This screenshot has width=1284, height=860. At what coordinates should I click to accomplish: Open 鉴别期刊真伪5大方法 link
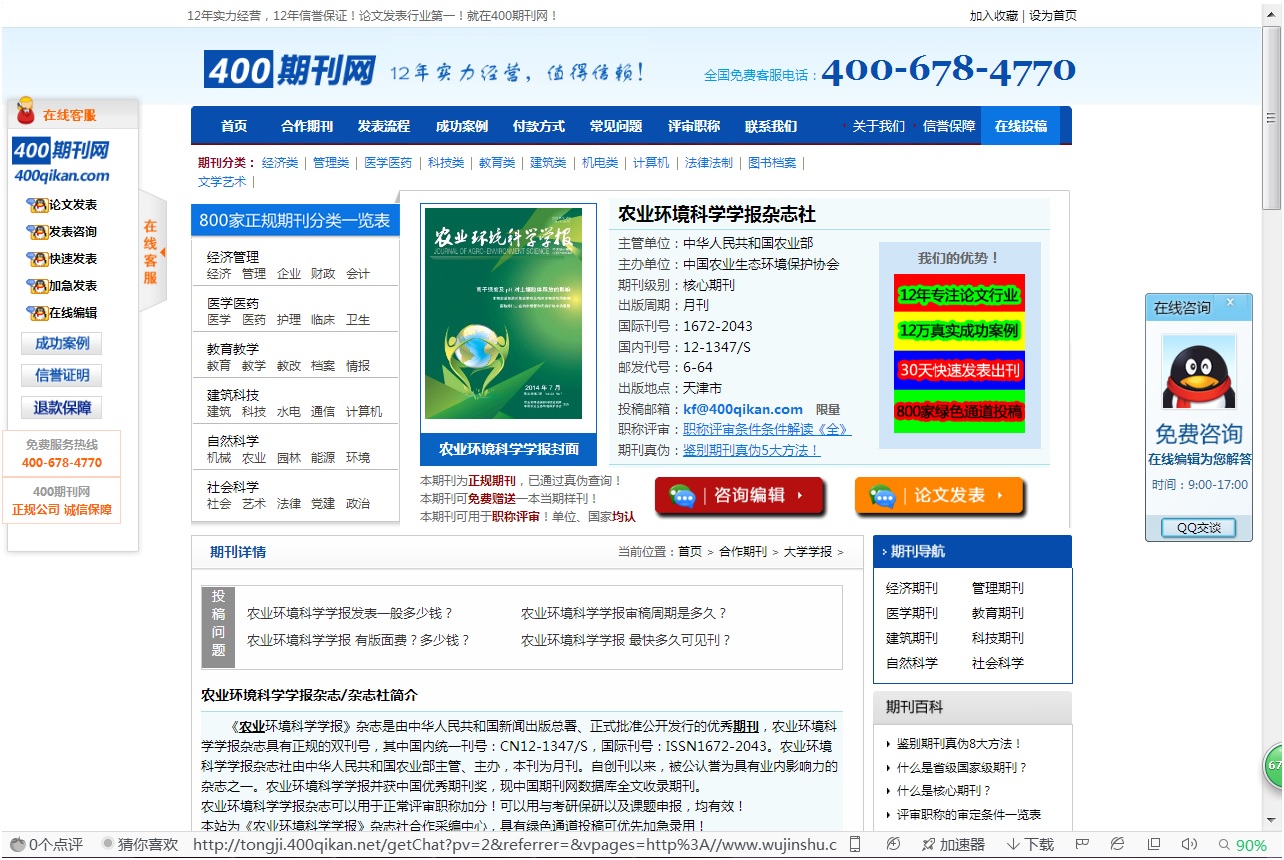tap(751, 450)
